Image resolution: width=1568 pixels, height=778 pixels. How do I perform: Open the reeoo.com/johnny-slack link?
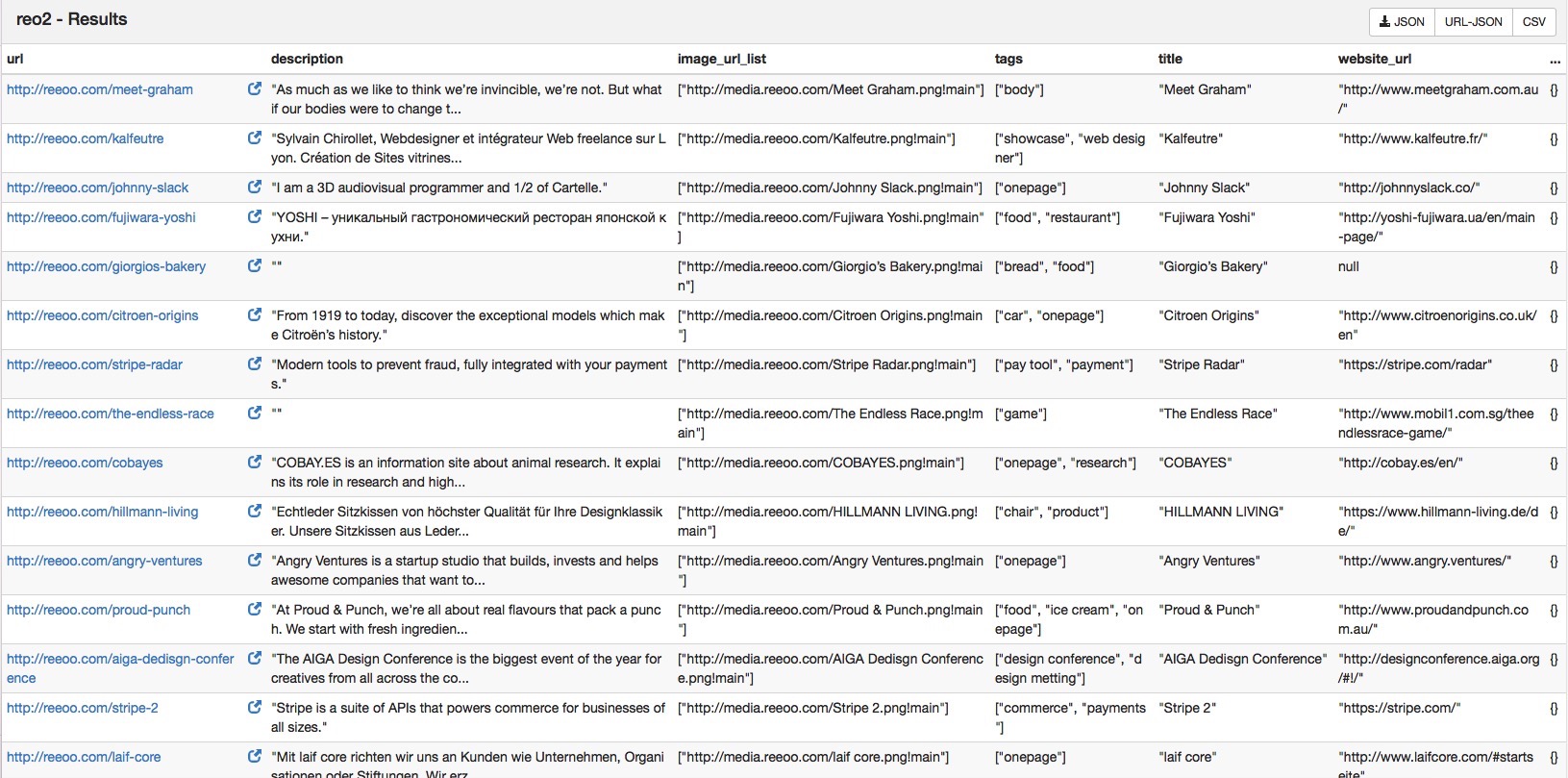pyautogui.click(x=98, y=188)
